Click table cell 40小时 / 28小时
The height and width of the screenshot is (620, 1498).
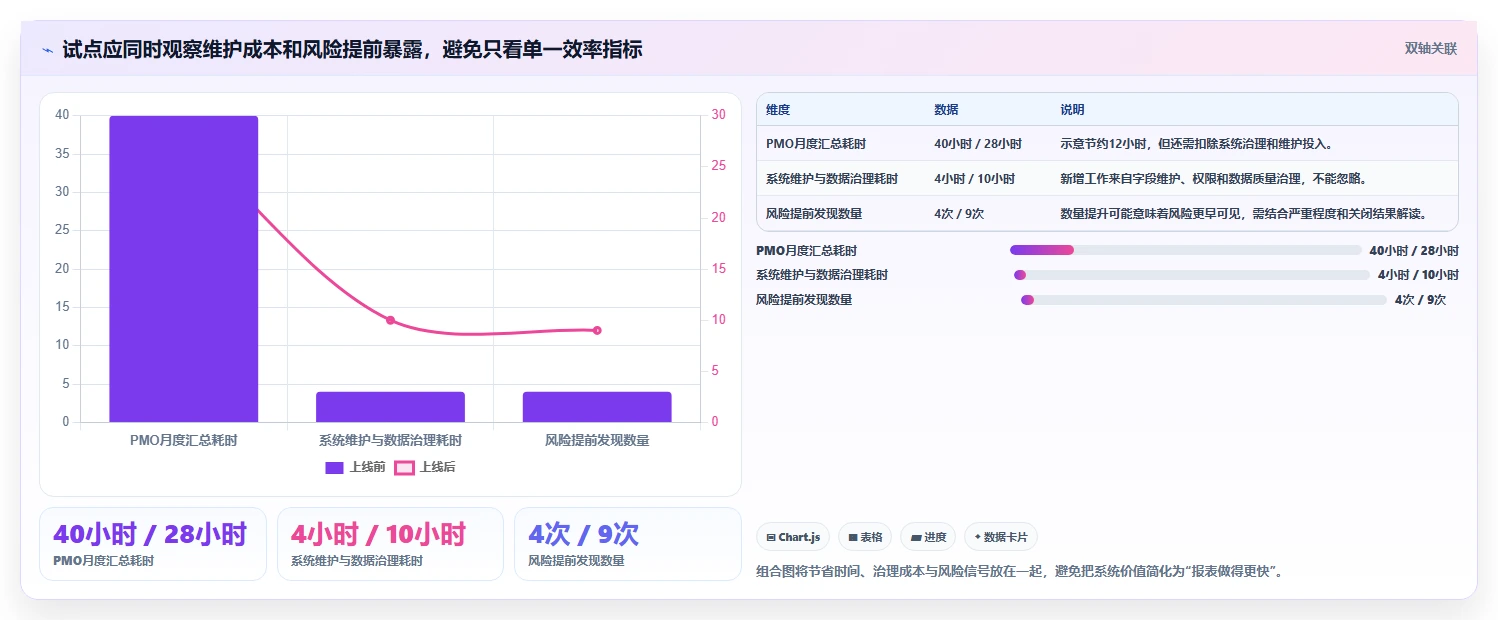tap(978, 144)
